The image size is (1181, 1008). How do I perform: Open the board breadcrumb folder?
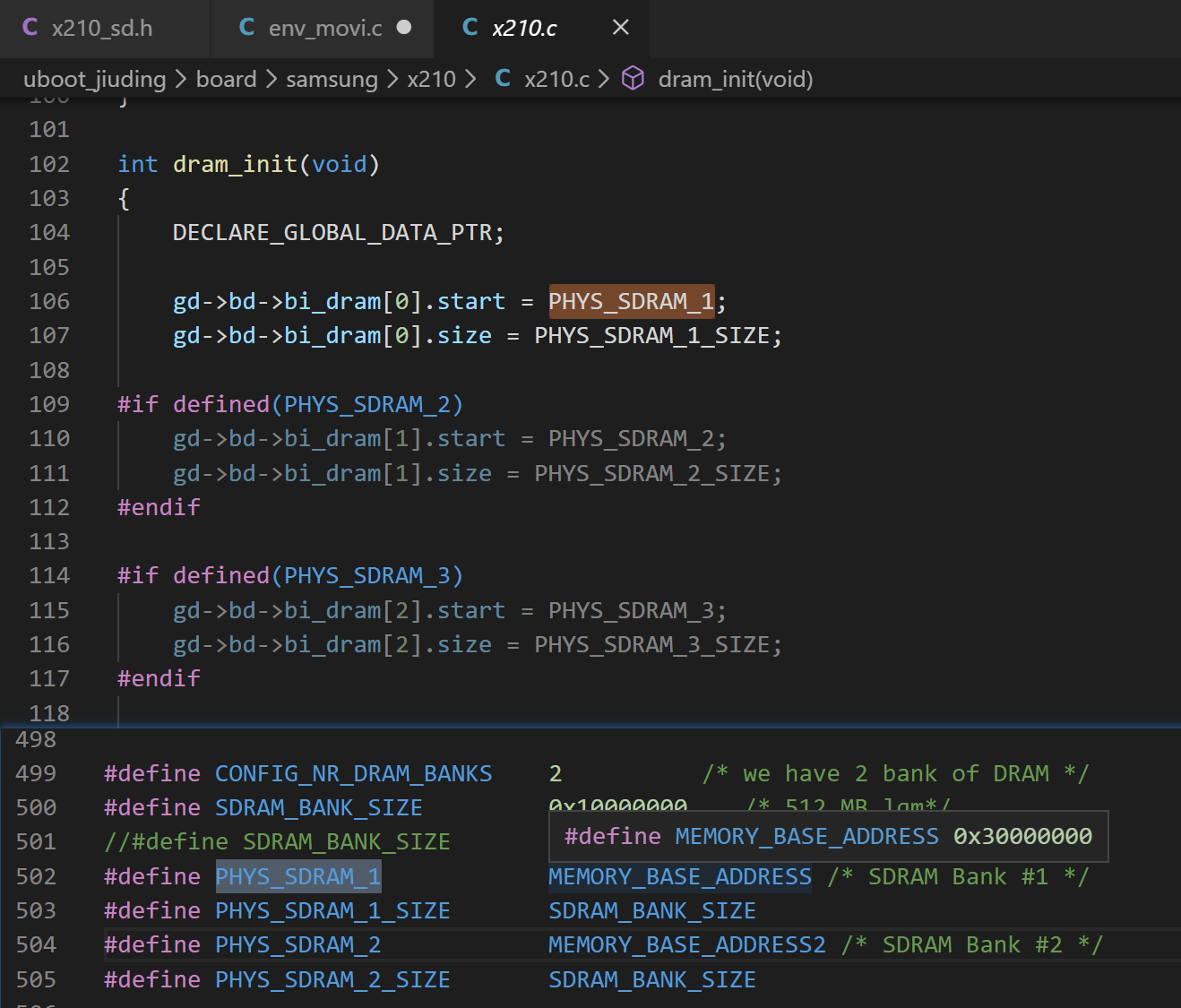226,79
